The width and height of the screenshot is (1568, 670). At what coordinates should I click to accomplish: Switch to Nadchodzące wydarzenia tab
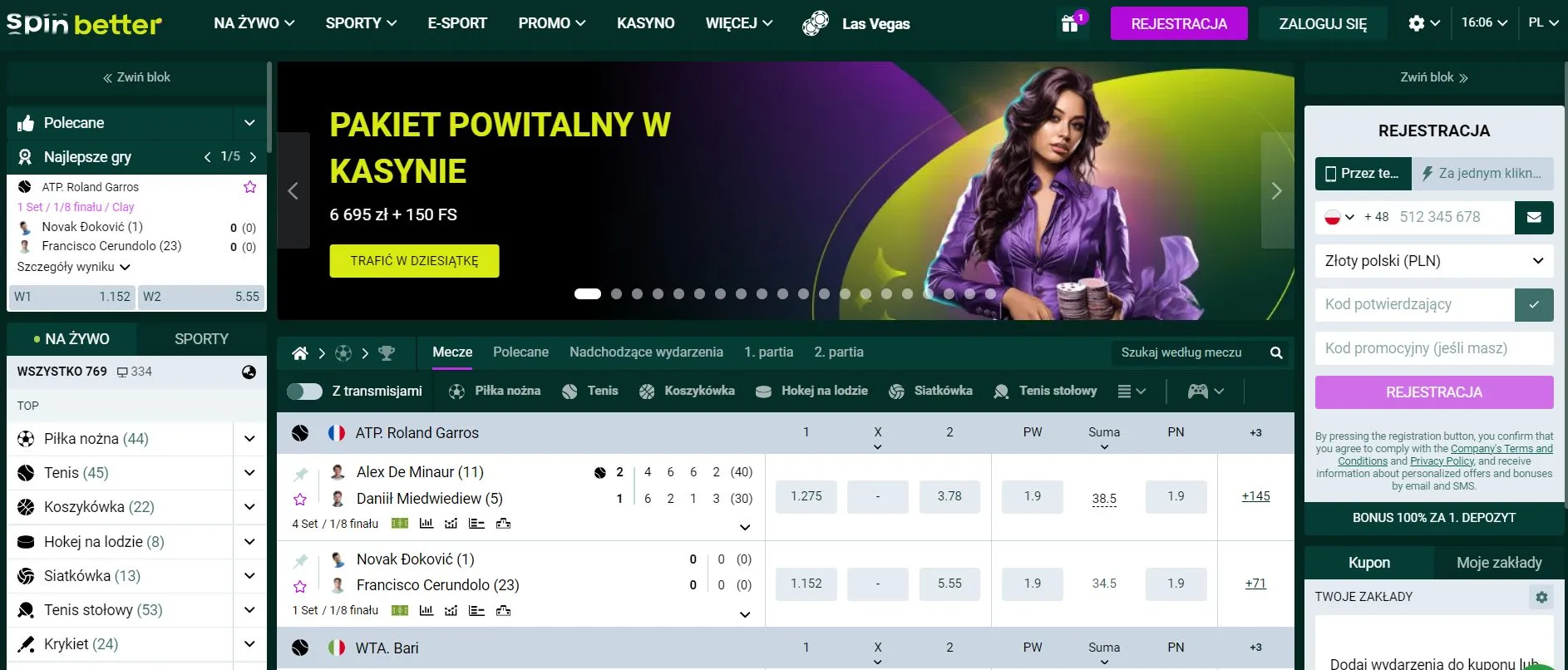click(x=646, y=352)
